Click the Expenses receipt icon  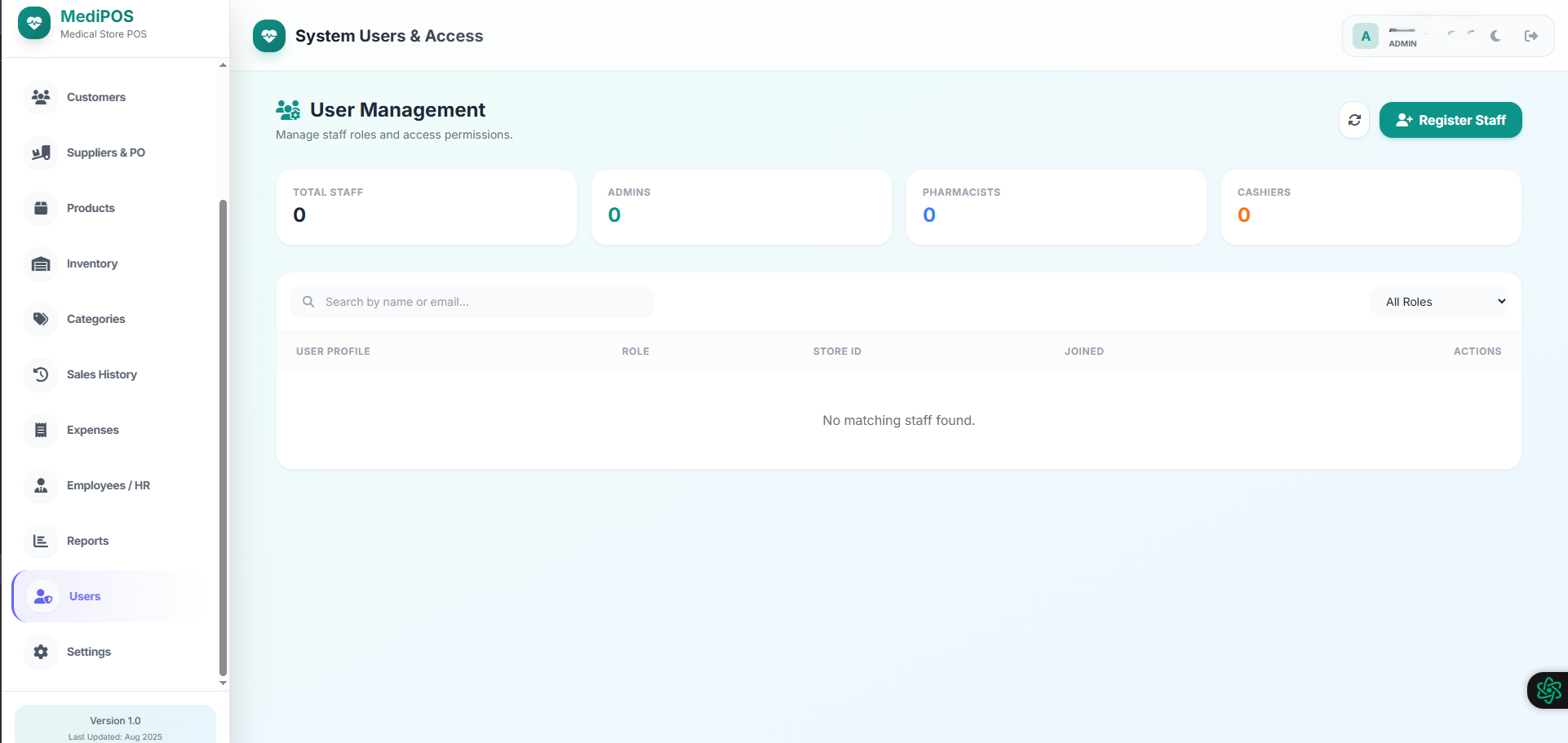point(41,430)
